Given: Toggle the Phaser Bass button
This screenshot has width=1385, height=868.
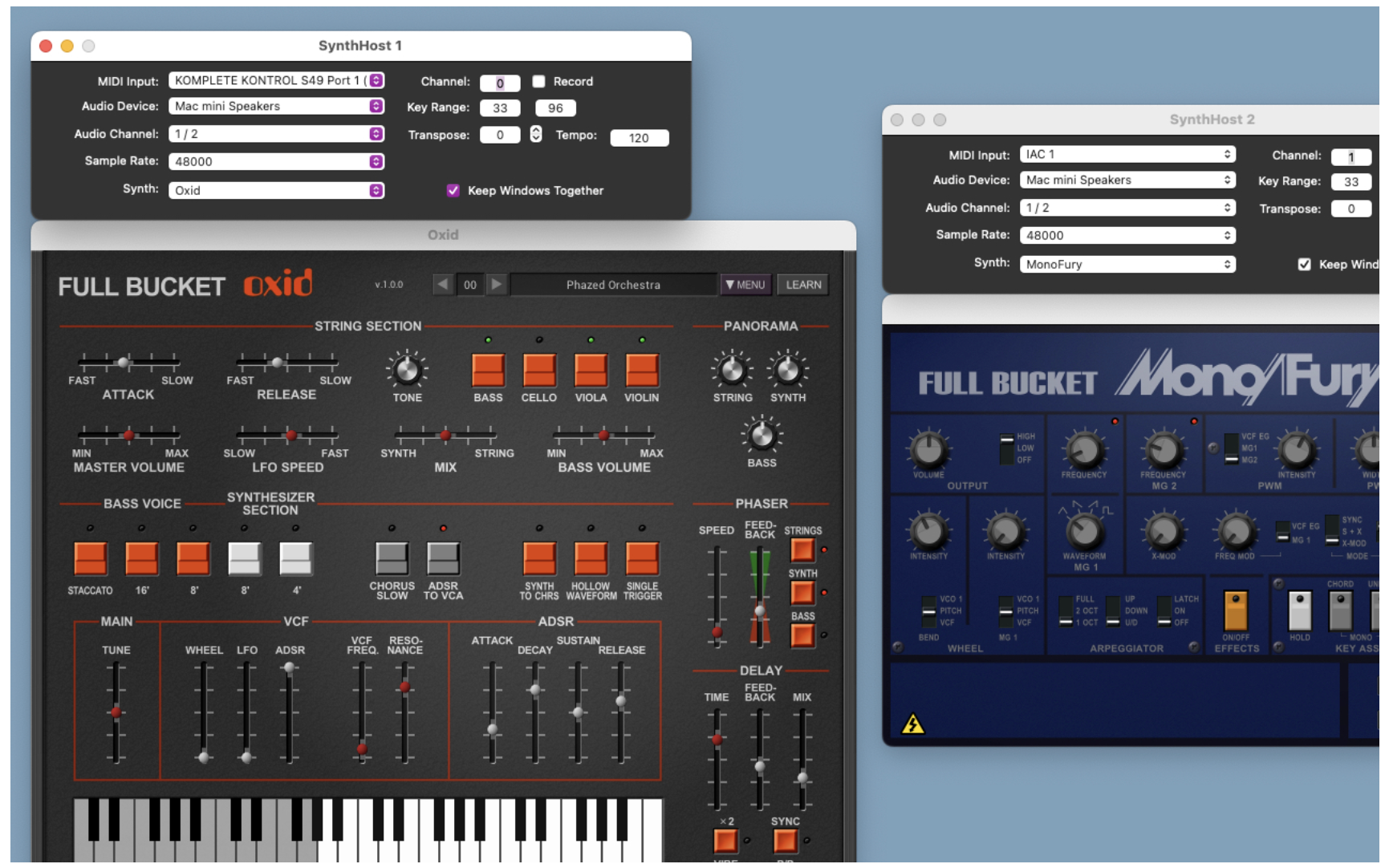Looking at the screenshot, I should tap(802, 635).
